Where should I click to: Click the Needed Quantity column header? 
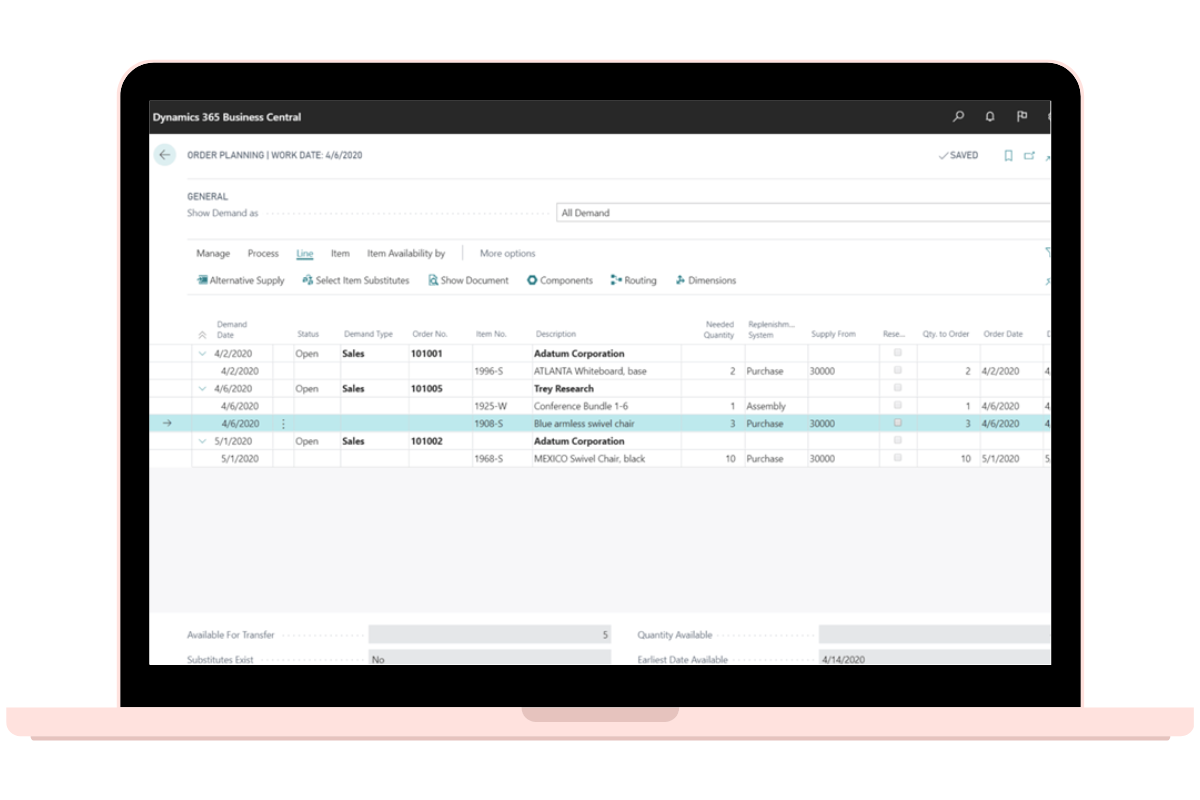pos(719,330)
